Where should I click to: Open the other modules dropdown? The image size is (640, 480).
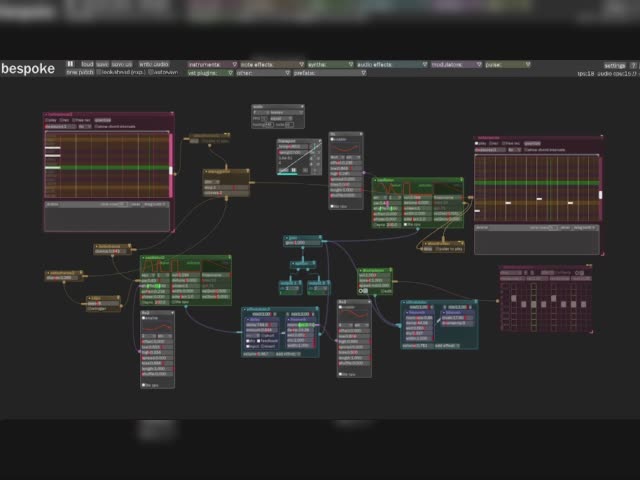263,73
